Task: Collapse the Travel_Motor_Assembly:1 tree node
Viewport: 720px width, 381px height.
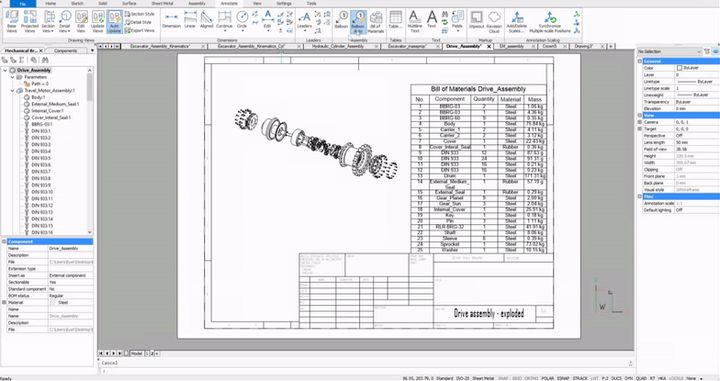Action: pyautogui.click(x=12, y=91)
